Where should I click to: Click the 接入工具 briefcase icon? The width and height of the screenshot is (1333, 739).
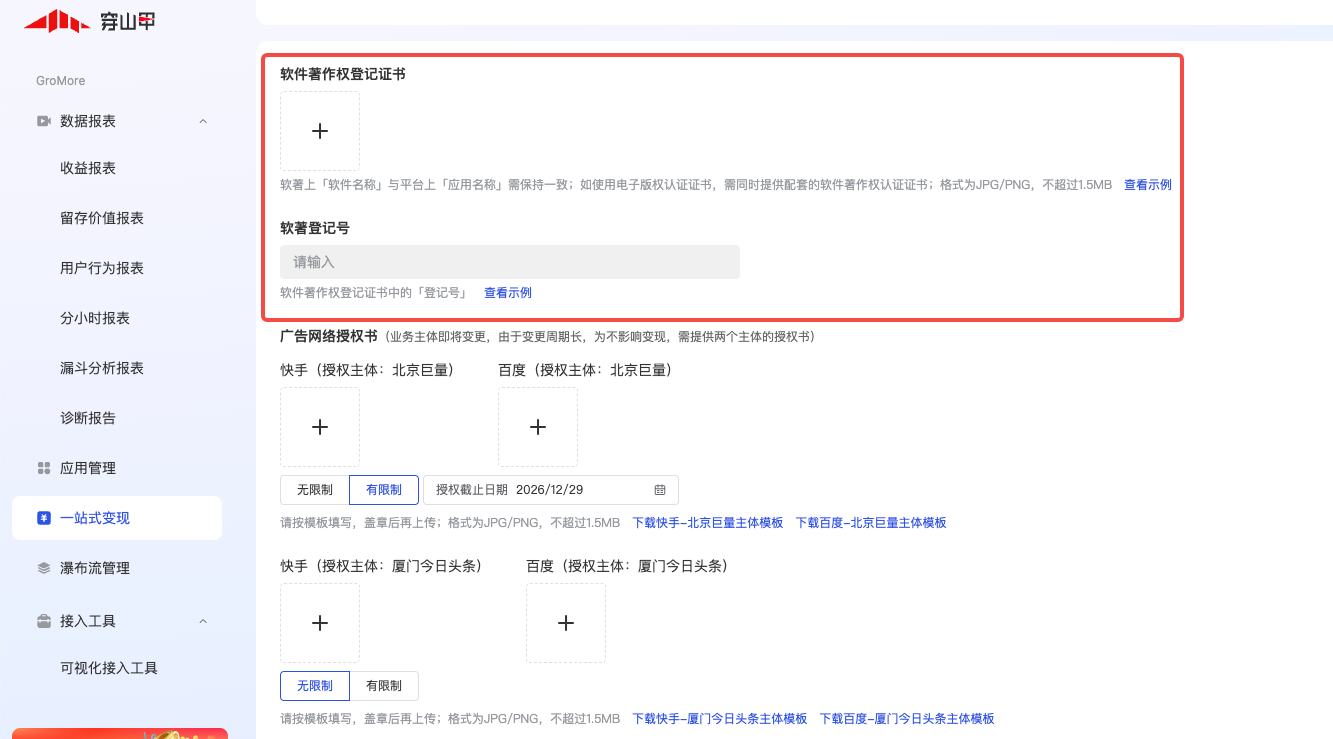tap(44, 621)
